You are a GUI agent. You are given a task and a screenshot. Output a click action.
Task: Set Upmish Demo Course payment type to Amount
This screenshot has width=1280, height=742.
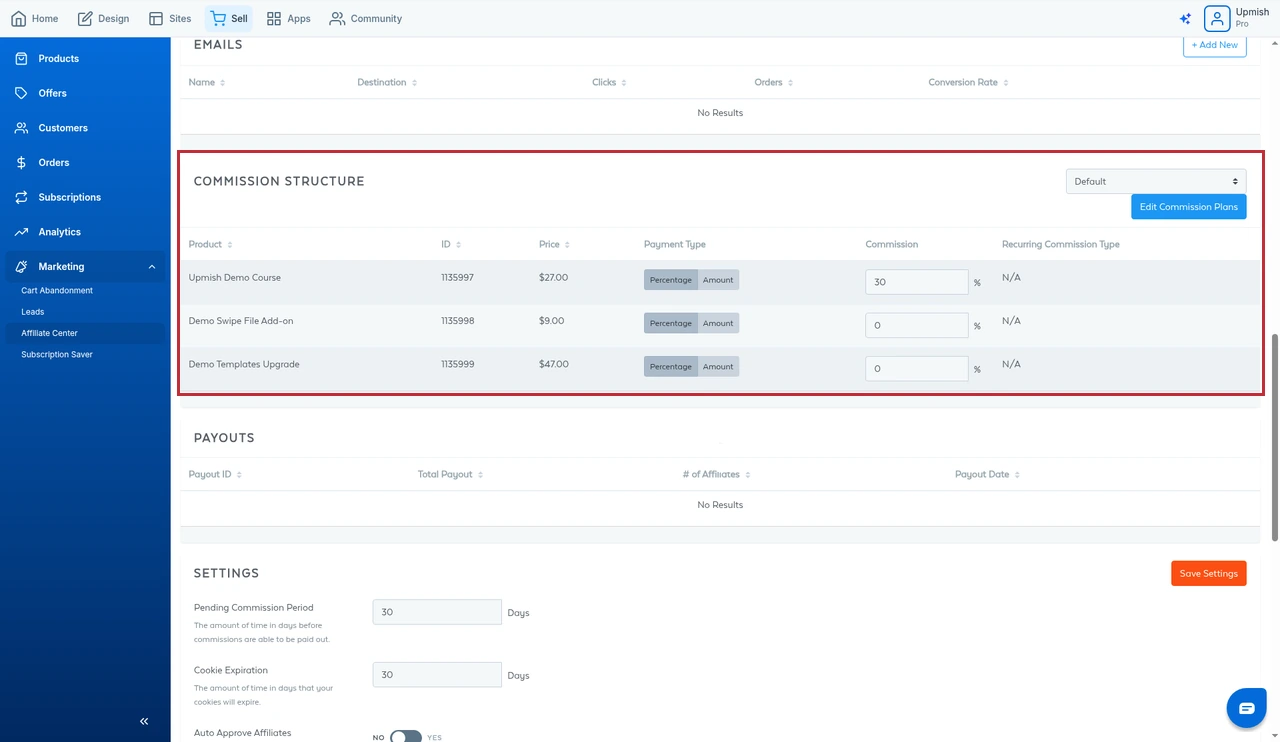tap(718, 280)
